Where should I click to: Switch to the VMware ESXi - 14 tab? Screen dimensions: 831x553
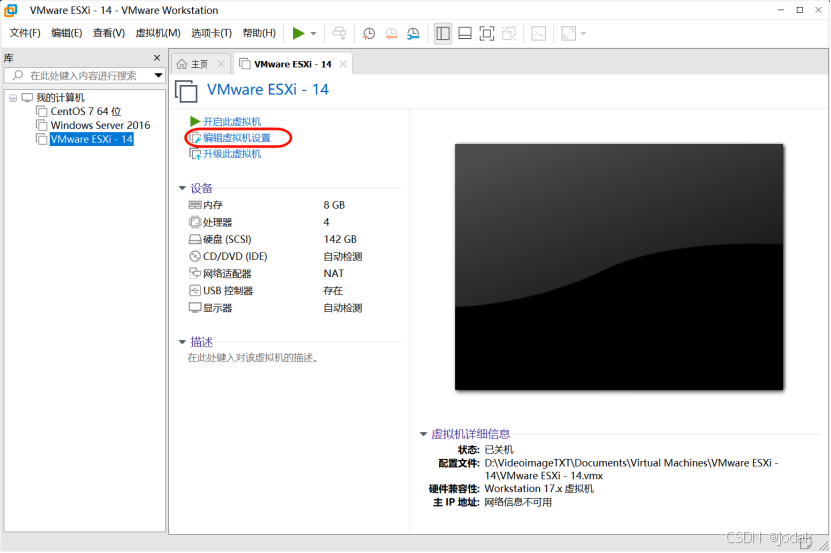[x=293, y=64]
